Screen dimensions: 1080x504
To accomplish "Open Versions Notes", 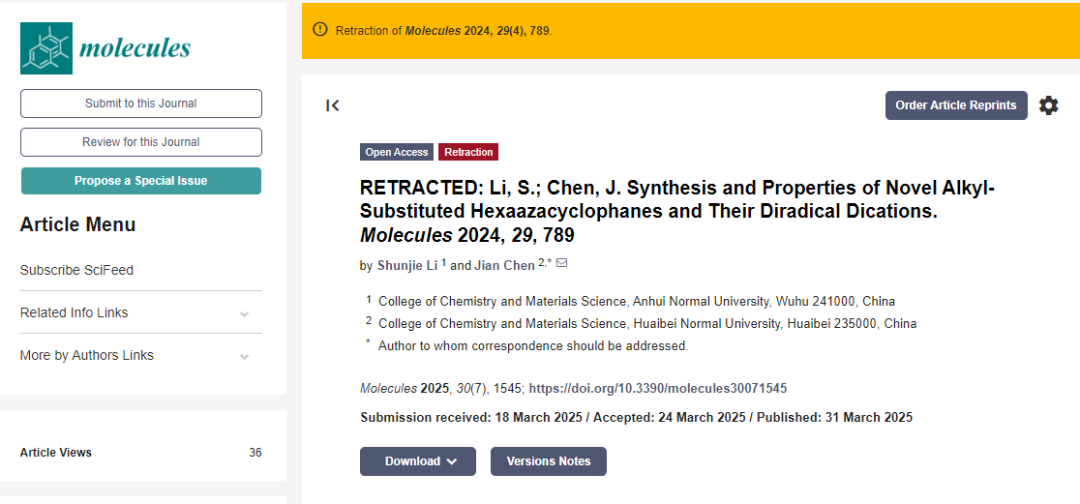I will (x=548, y=461).
